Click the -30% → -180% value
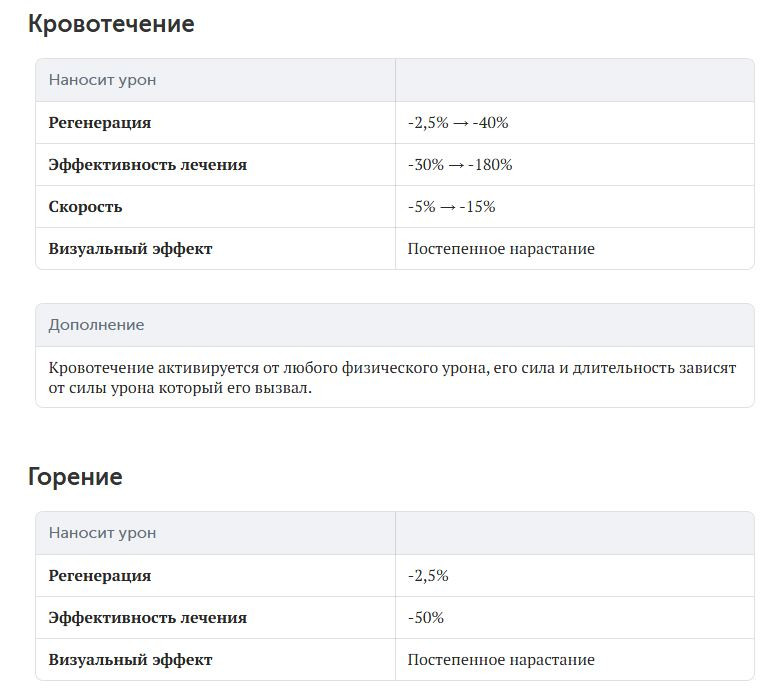This screenshot has height=693, width=768. [x=460, y=165]
